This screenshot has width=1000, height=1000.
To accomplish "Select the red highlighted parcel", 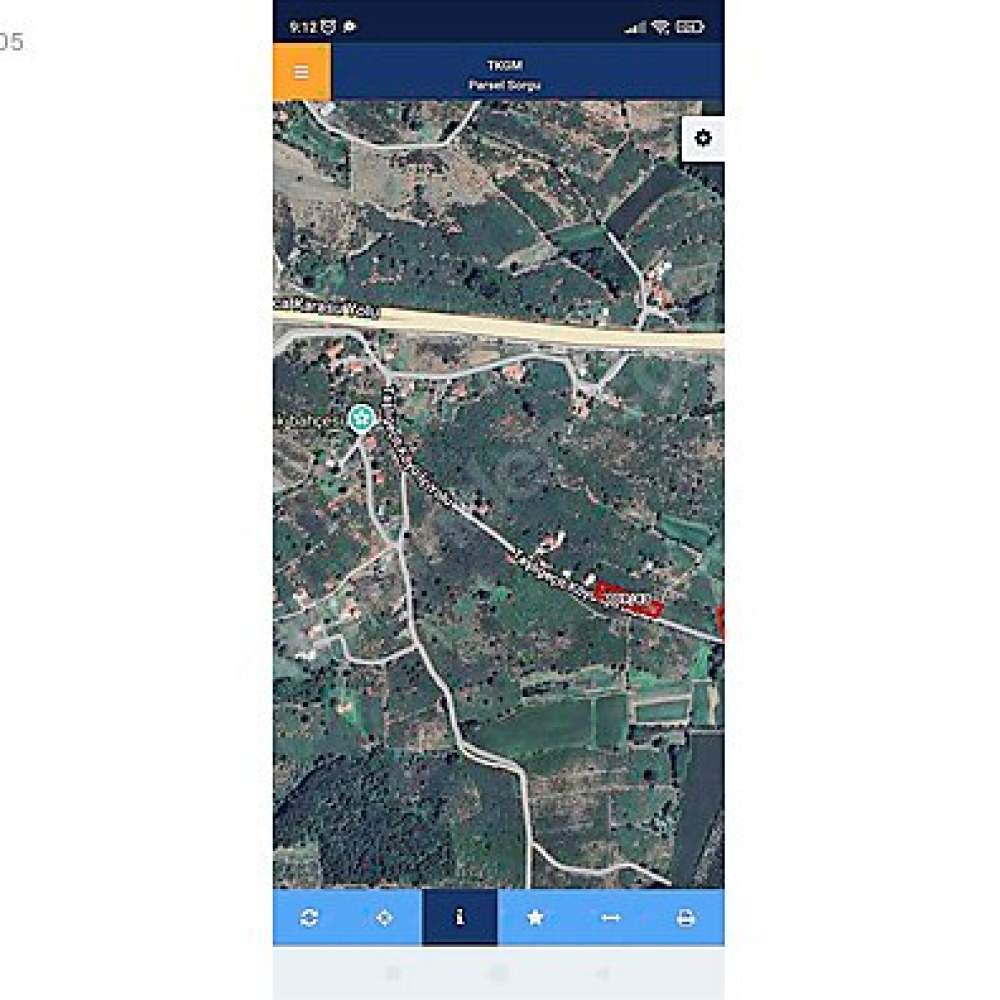I will pyautogui.click(x=629, y=599).
